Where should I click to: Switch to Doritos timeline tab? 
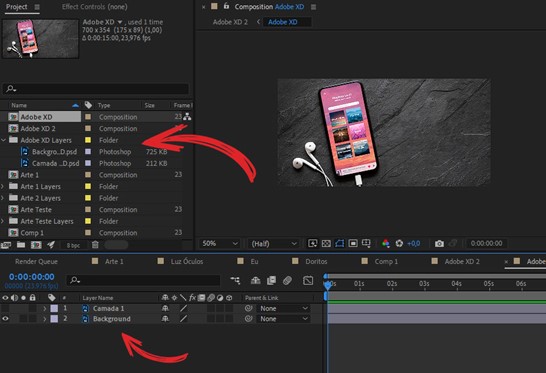[316, 261]
